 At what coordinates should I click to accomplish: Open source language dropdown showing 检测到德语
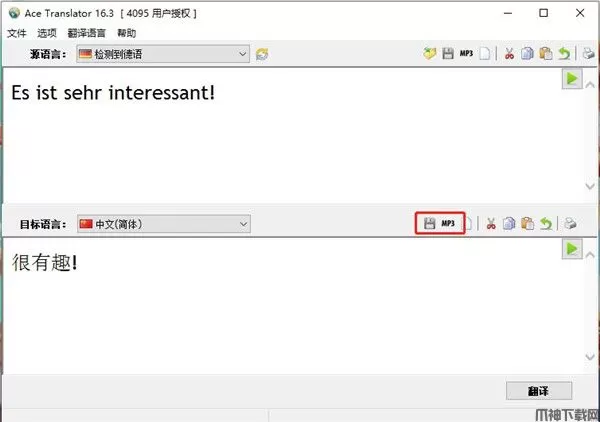[x=163, y=54]
